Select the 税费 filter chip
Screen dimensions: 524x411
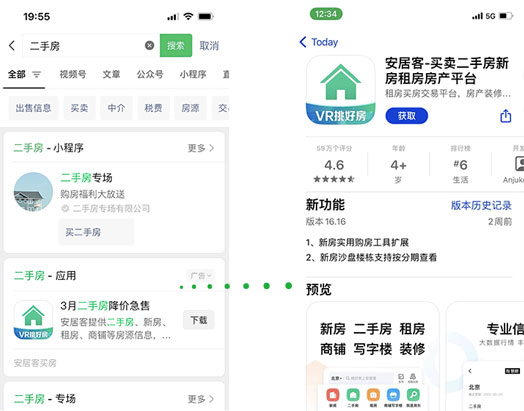pyautogui.click(x=153, y=108)
